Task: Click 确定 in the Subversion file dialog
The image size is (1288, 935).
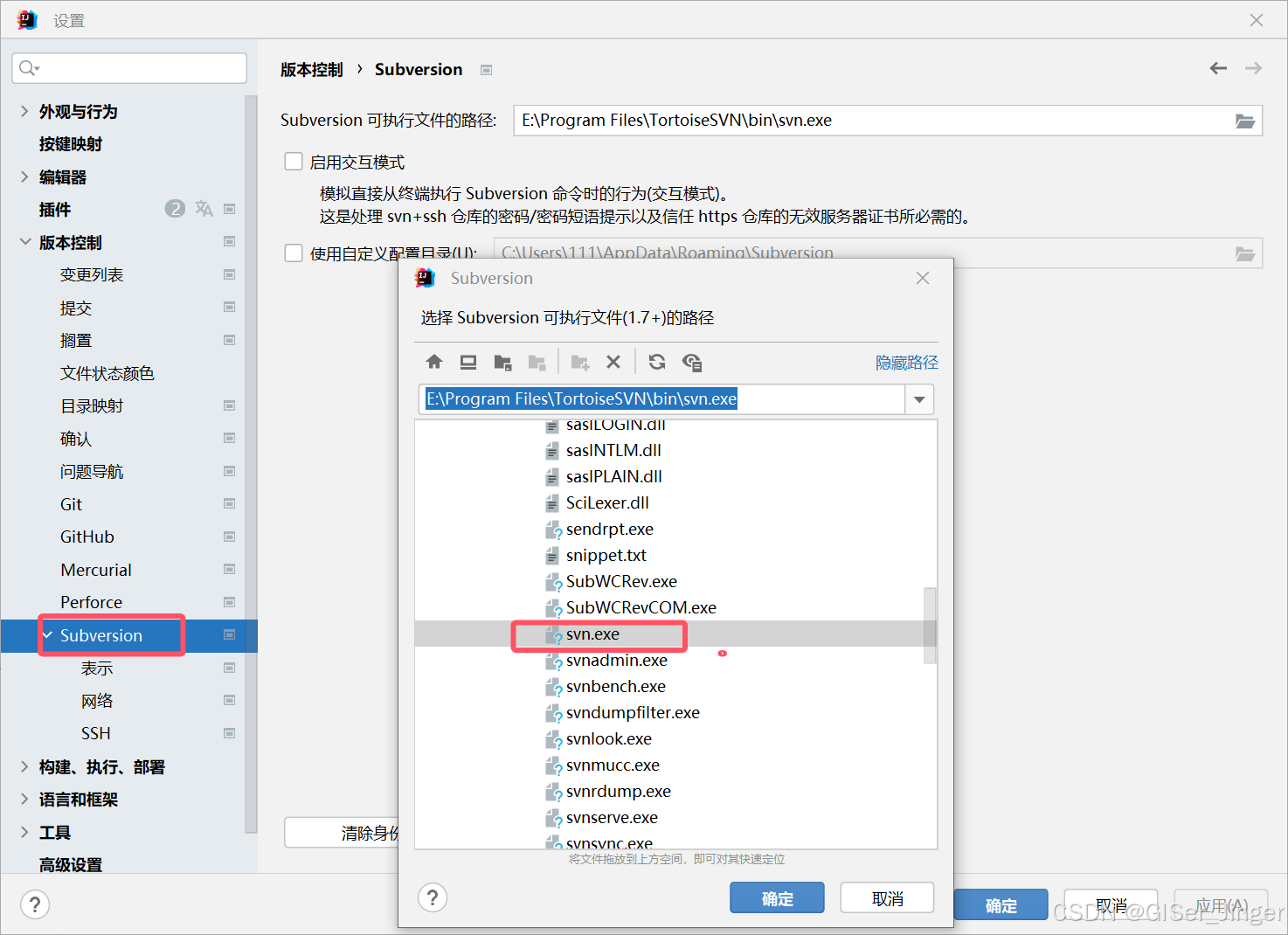Action: [777, 898]
